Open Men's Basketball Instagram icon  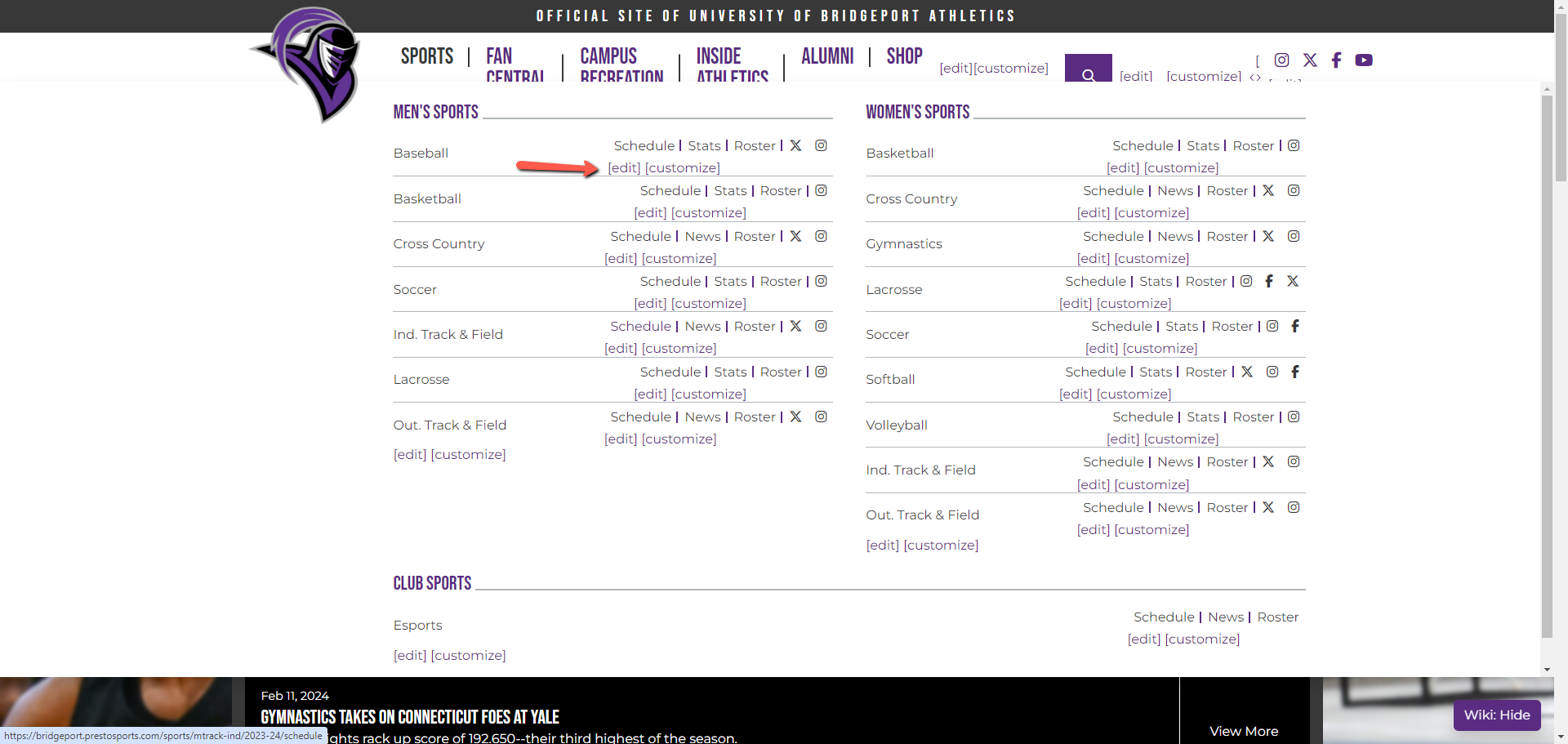(x=822, y=190)
